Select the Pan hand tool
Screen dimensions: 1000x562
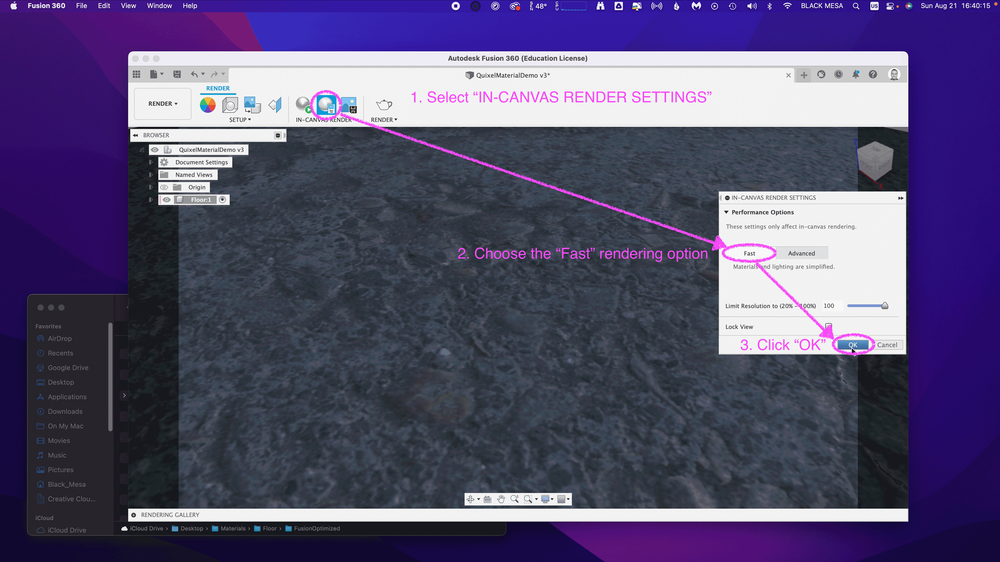pyautogui.click(x=501, y=499)
